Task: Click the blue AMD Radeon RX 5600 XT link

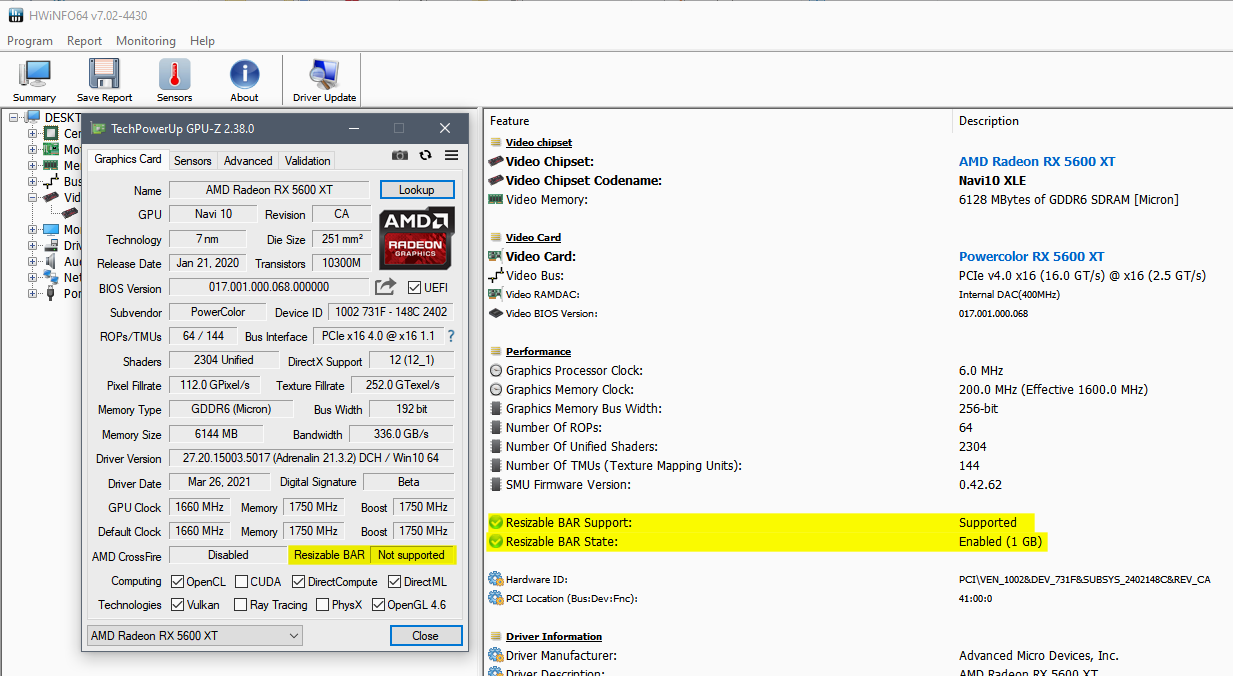Action: (1037, 161)
